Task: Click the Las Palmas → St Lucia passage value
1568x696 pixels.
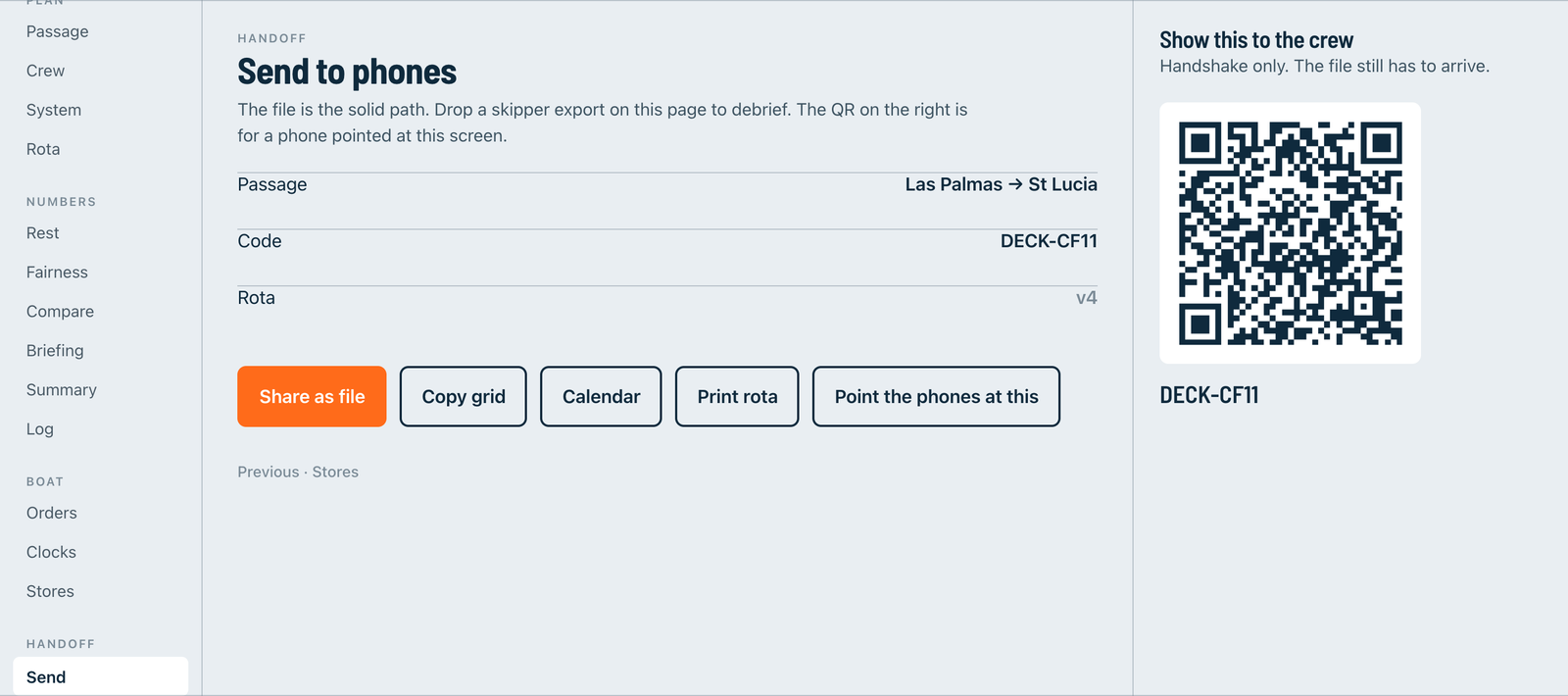Action: (1001, 184)
